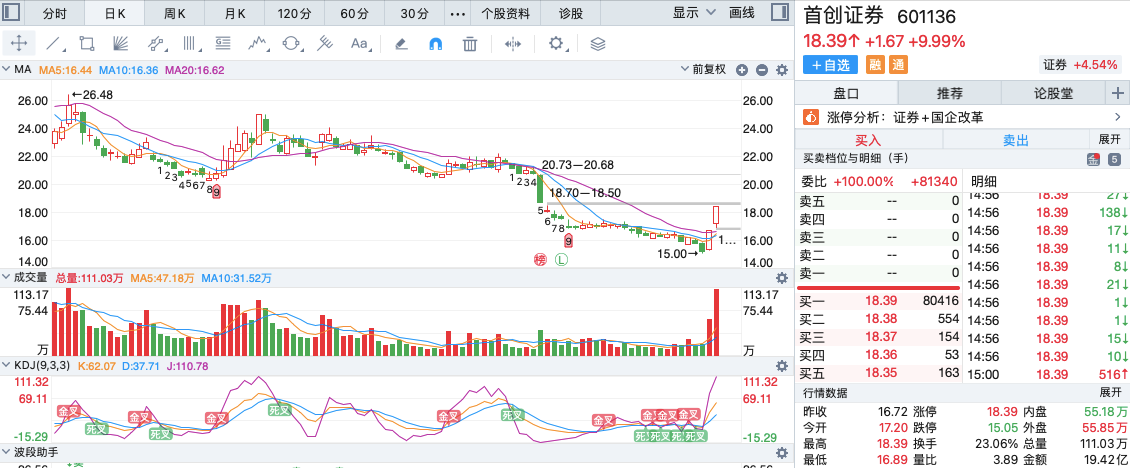Expand trading panel with first 展开
This screenshot has width=1130, height=468.
pos(1109,139)
